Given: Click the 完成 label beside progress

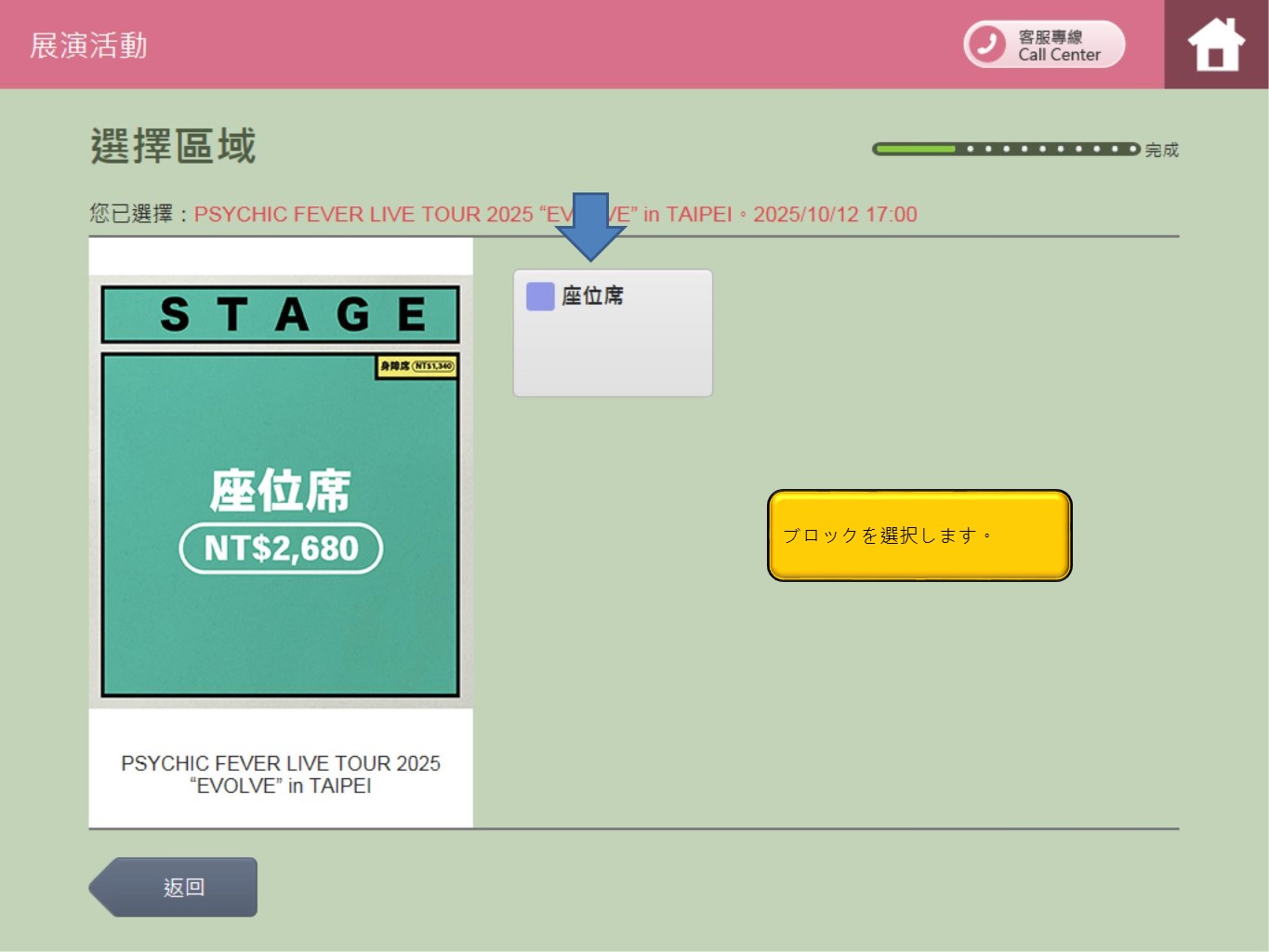Looking at the screenshot, I should [1161, 150].
